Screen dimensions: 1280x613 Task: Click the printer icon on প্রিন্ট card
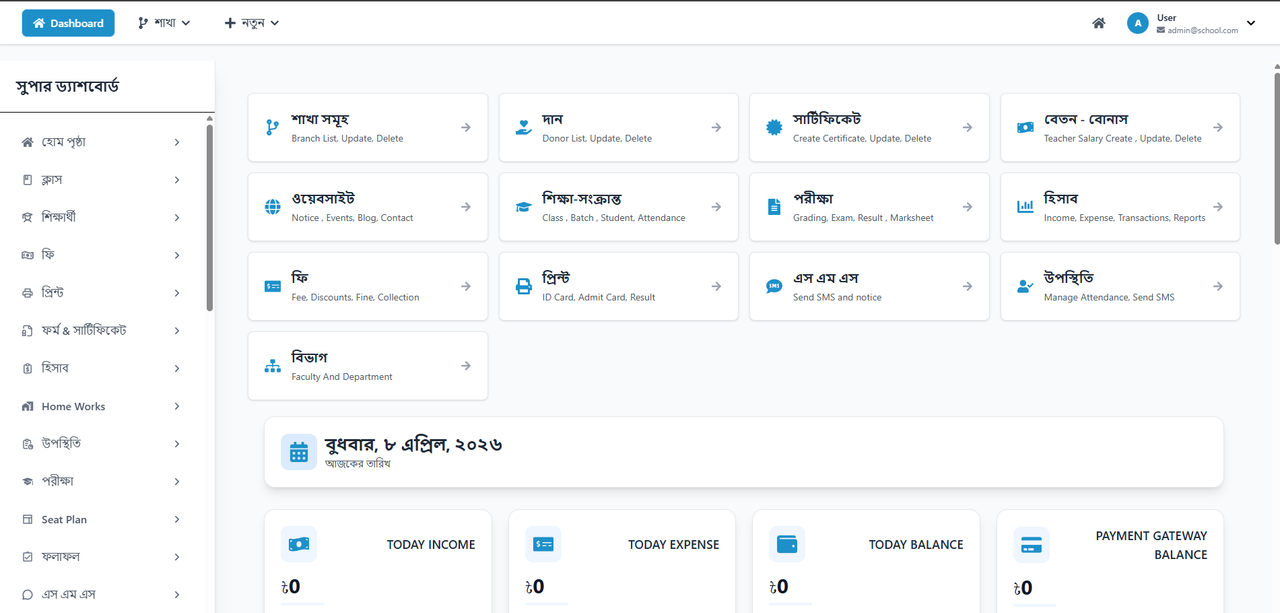click(x=523, y=286)
